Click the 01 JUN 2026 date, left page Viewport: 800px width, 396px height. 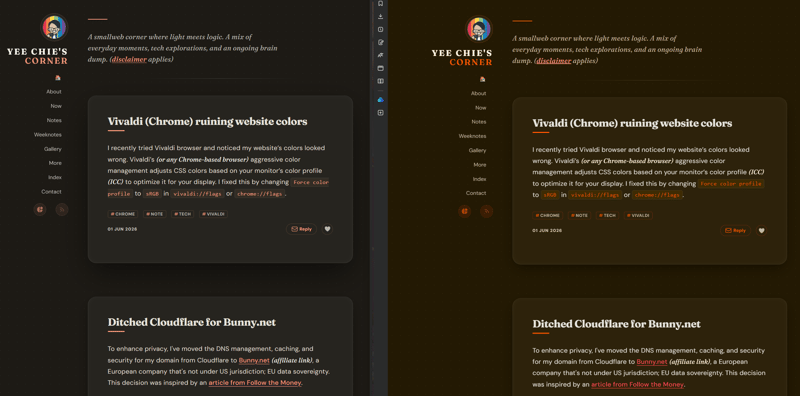(x=122, y=229)
